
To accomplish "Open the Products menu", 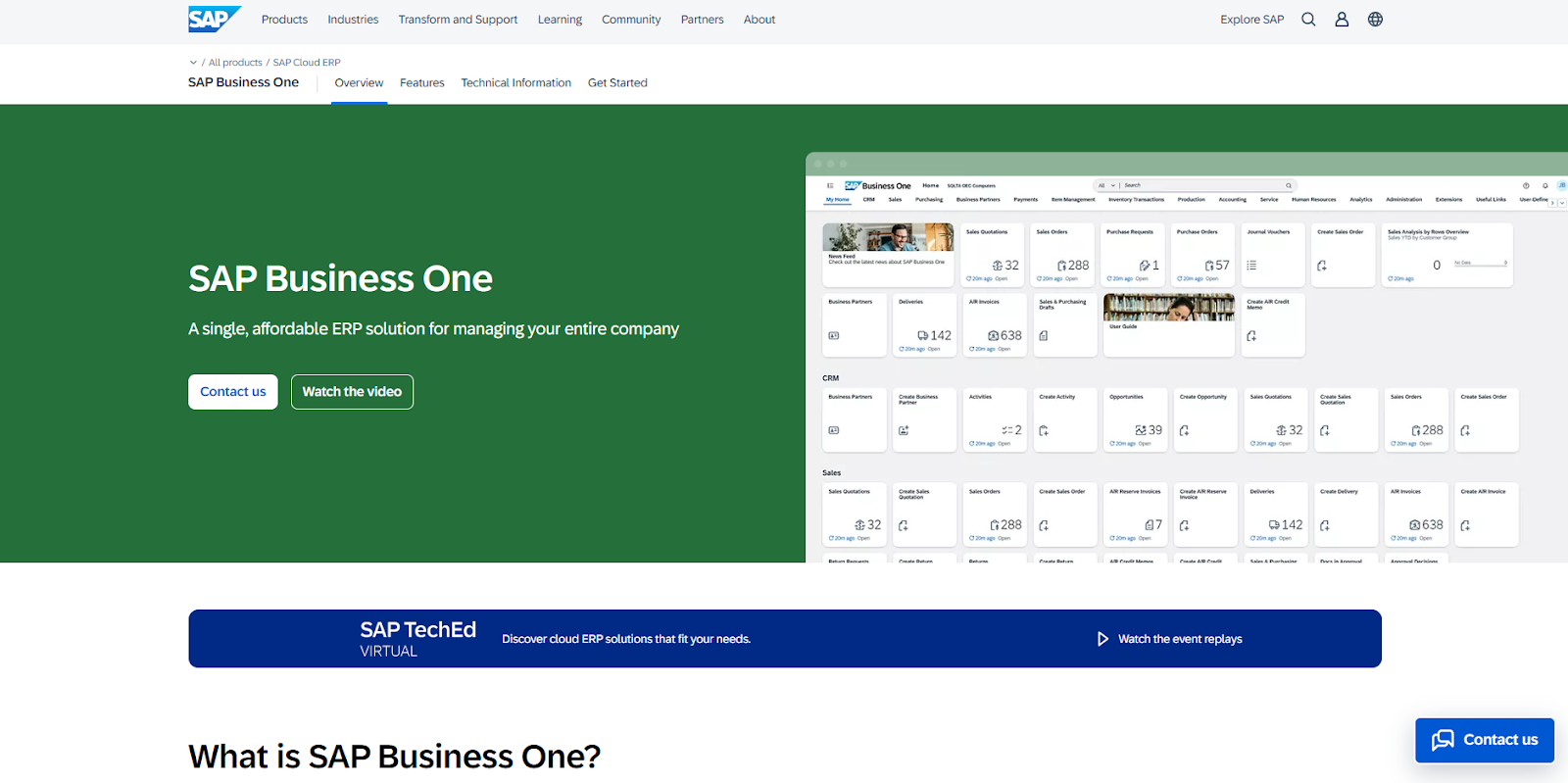I will coord(284,20).
